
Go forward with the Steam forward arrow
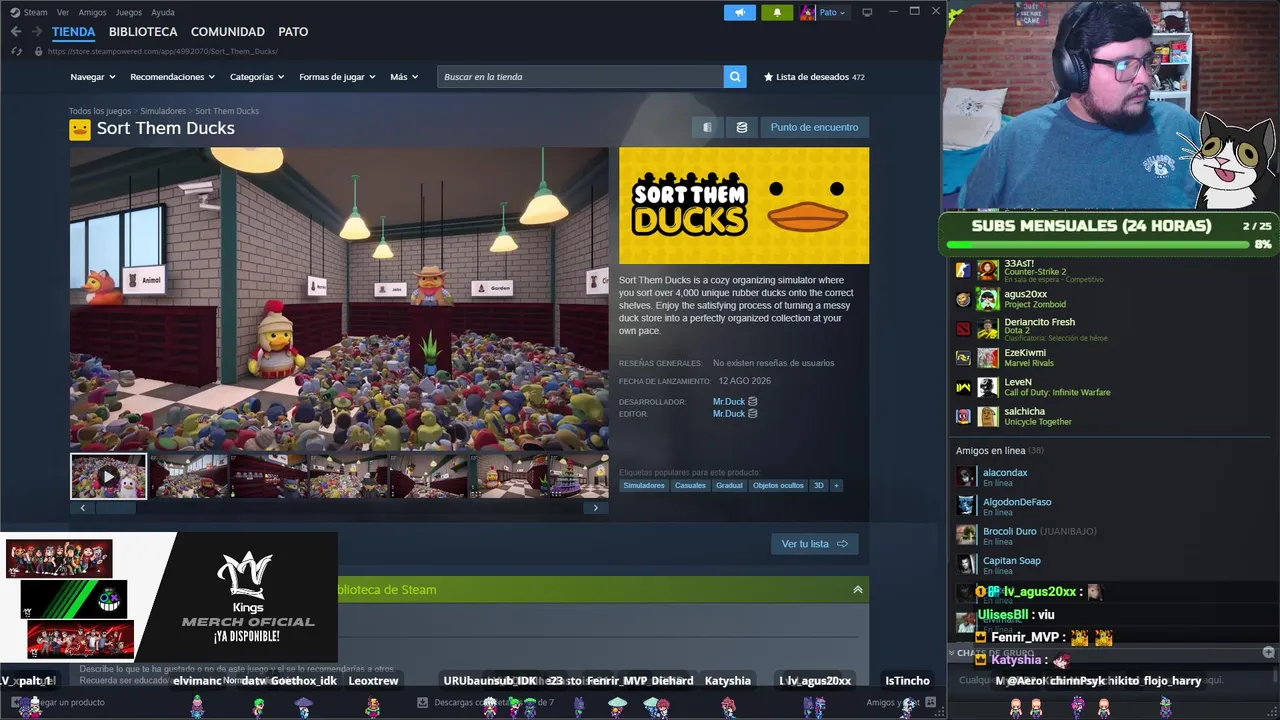pyautogui.click(x=36, y=32)
